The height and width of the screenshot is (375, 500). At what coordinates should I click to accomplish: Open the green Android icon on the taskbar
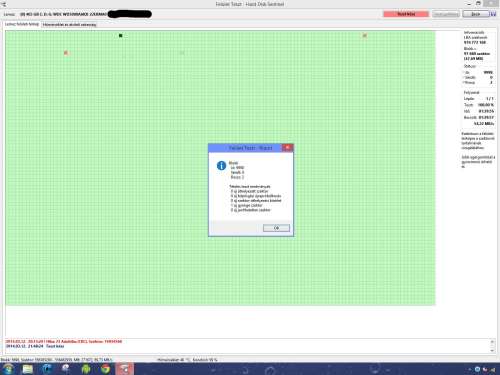(86, 369)
